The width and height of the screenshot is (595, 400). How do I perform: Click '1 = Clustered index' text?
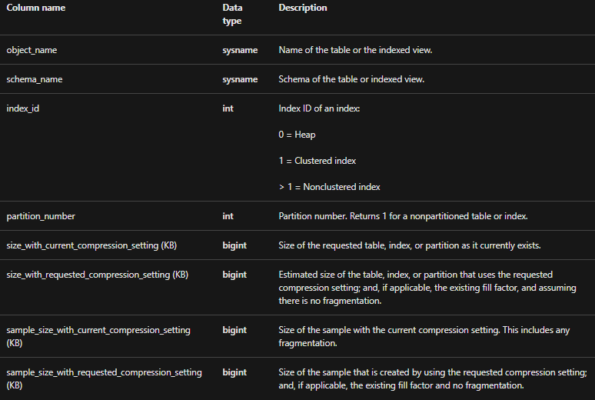point(317,161)
